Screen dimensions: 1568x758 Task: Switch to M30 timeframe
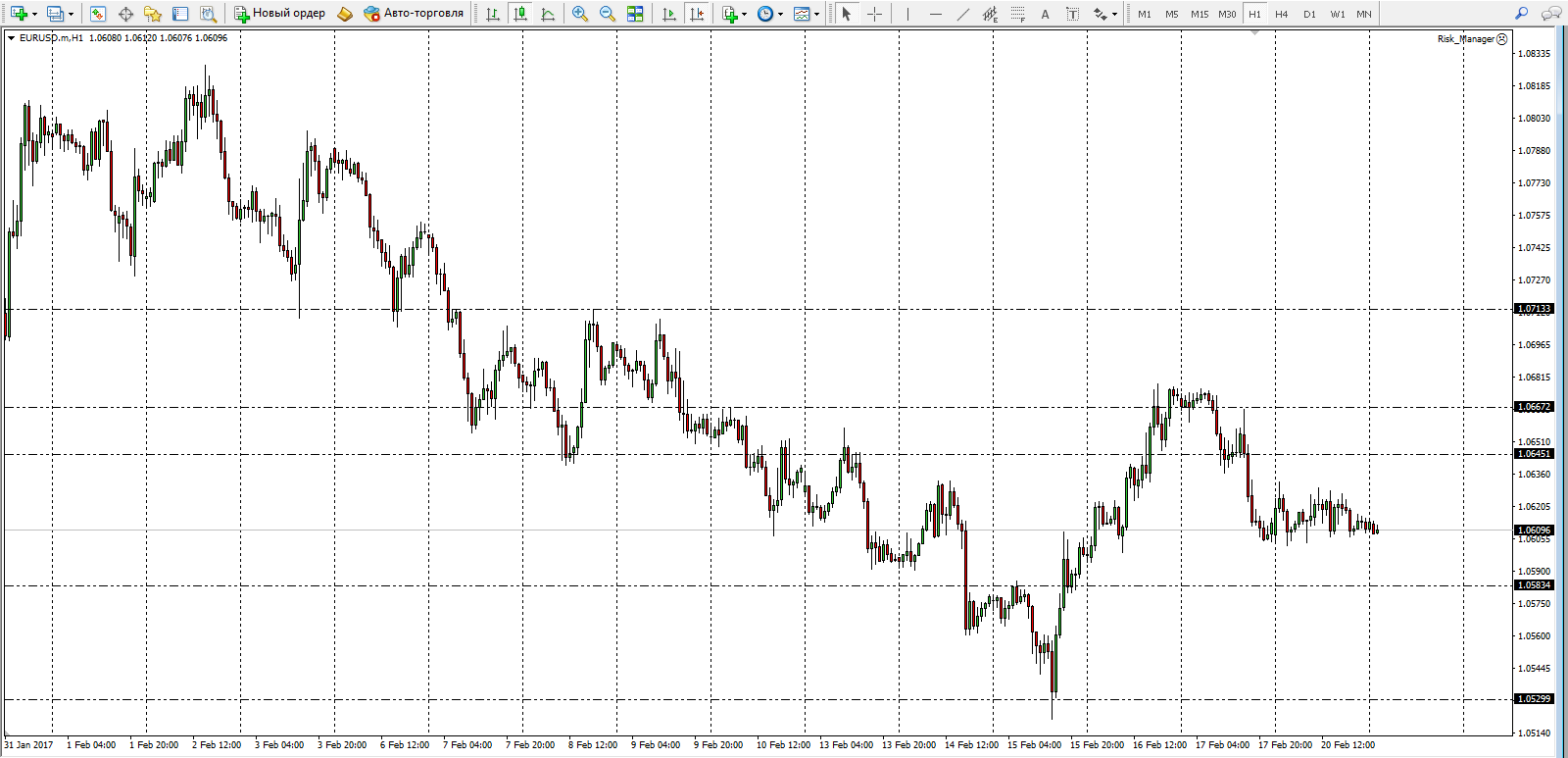pyautogui.click(x=1227, y=14)
